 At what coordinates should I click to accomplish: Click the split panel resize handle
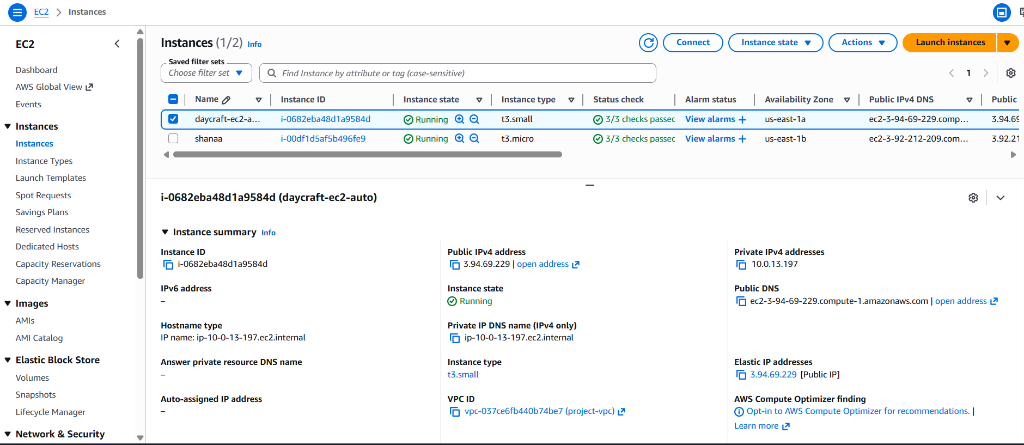tap(590, 186)
